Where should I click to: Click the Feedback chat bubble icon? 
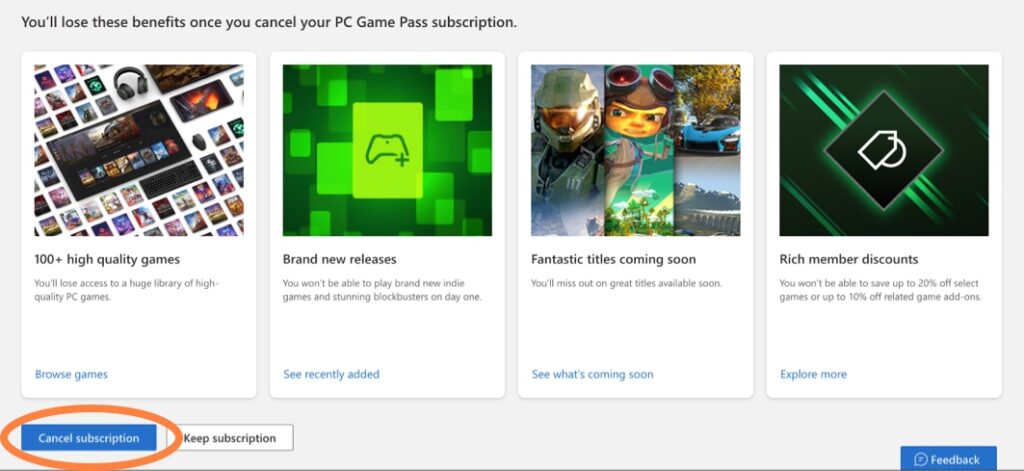click(920, 459)
